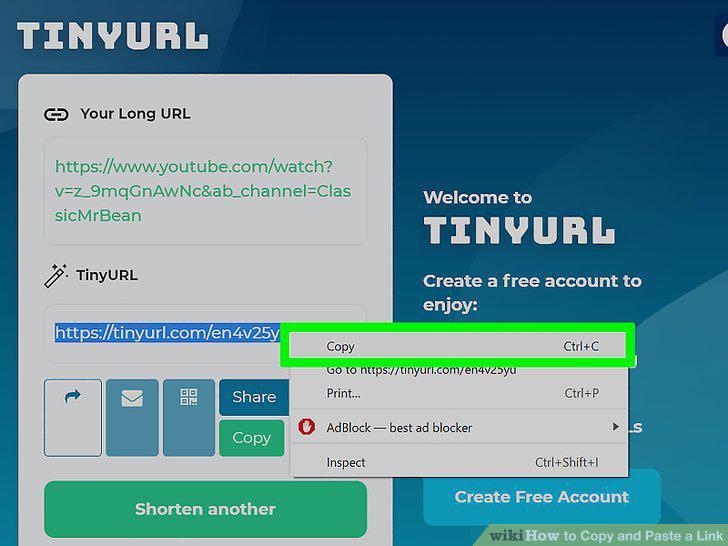Open AdBlock — best ad blocker menu item

click(459, 427)
